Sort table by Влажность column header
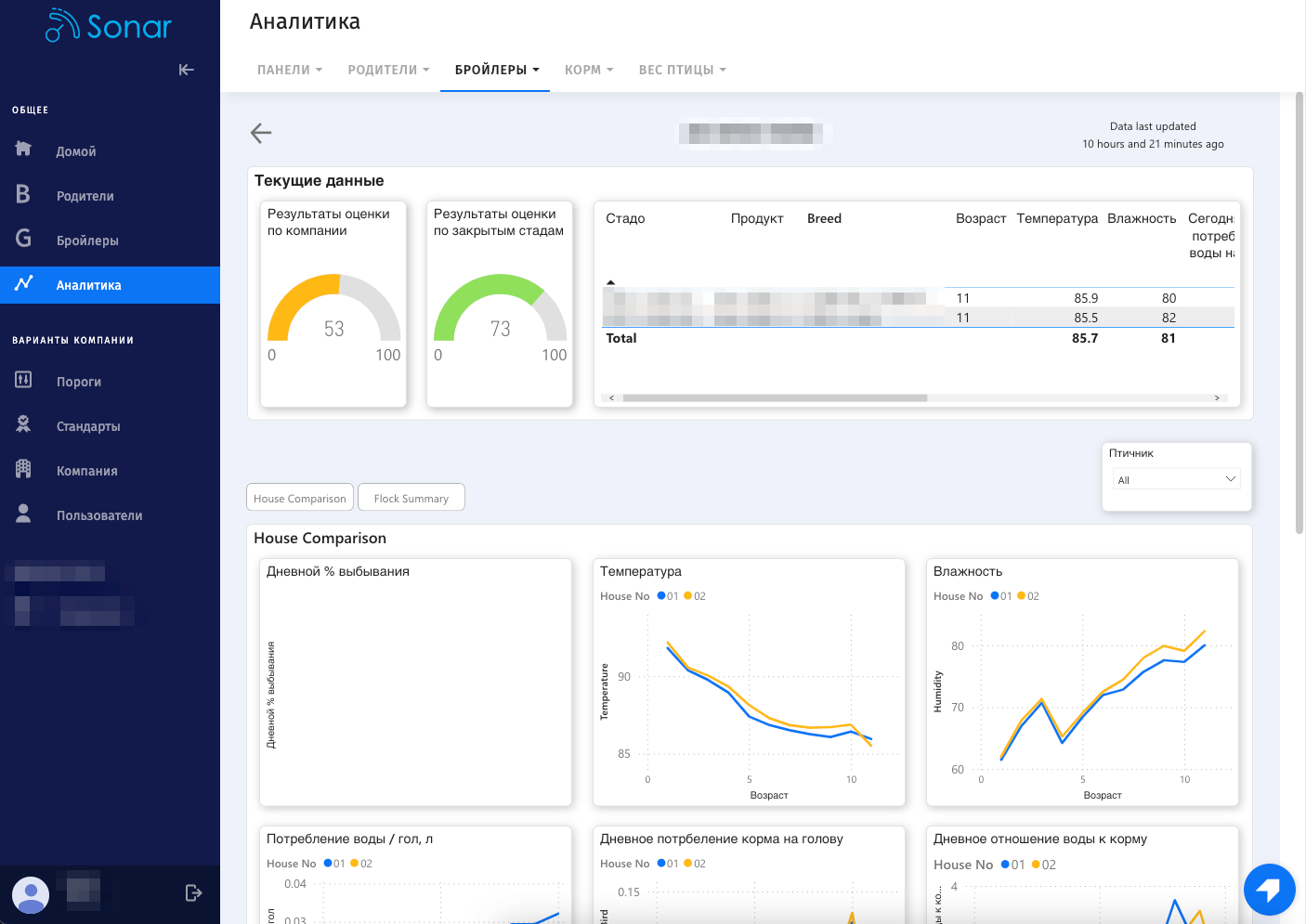The image size is (1306, 924). coord(1142,218)
